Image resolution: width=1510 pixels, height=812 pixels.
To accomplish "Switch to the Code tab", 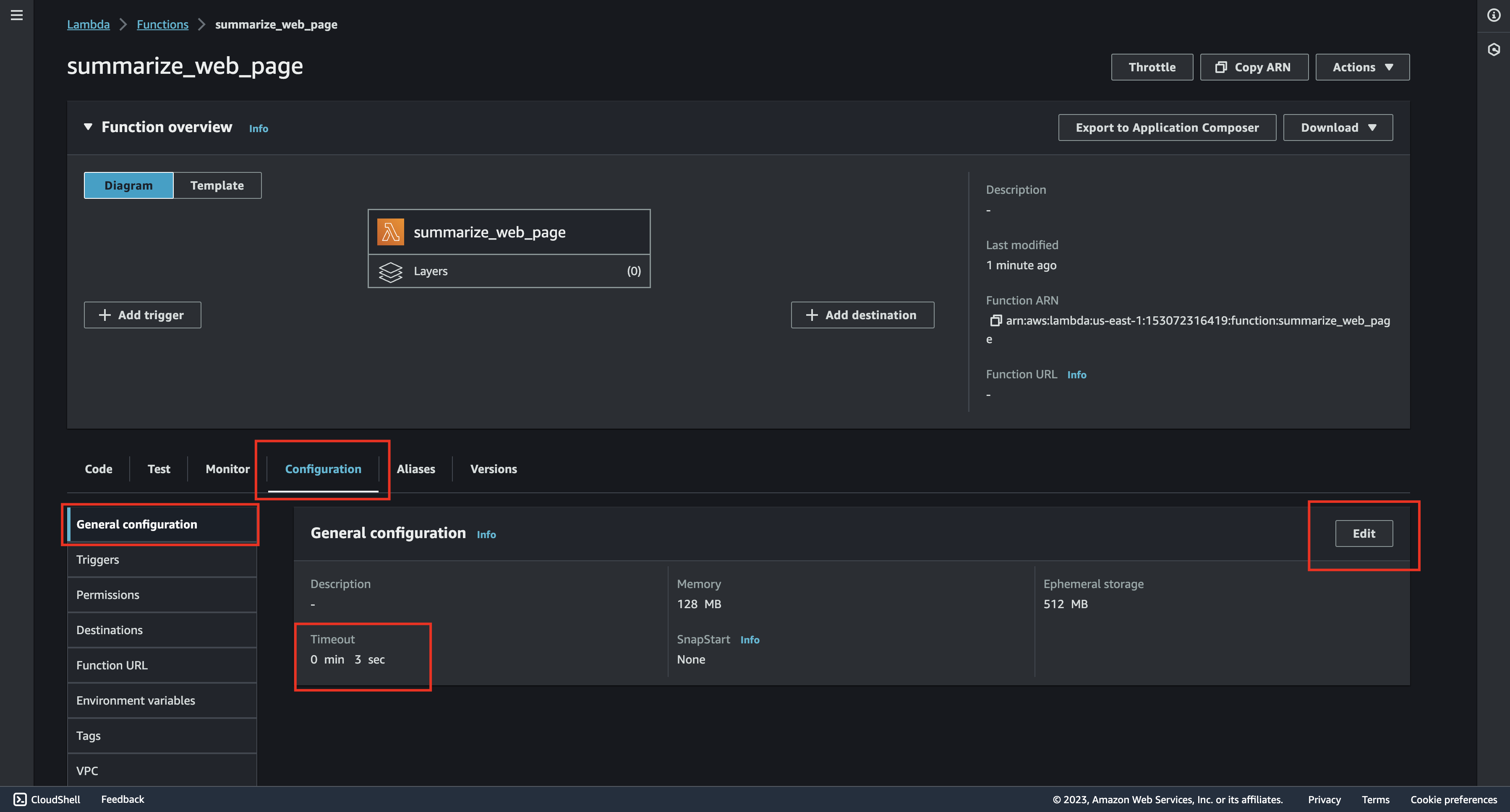I will click(98, 468).
